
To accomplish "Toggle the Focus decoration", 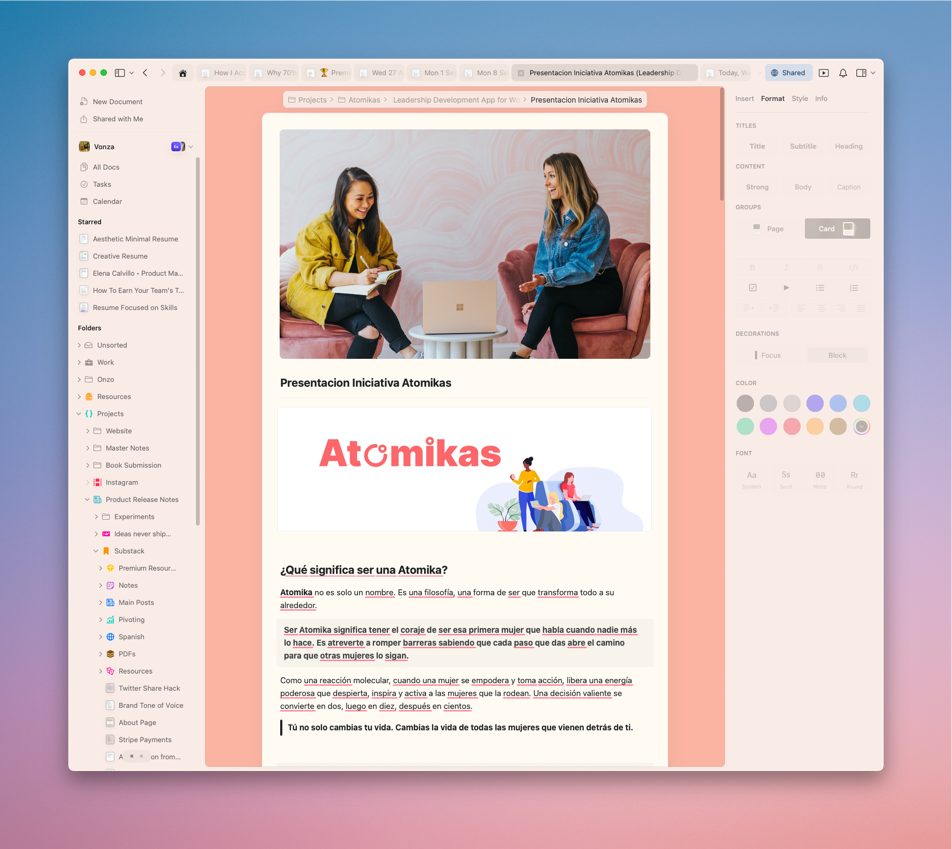I will pyautogui.click(x=767, y=355).
